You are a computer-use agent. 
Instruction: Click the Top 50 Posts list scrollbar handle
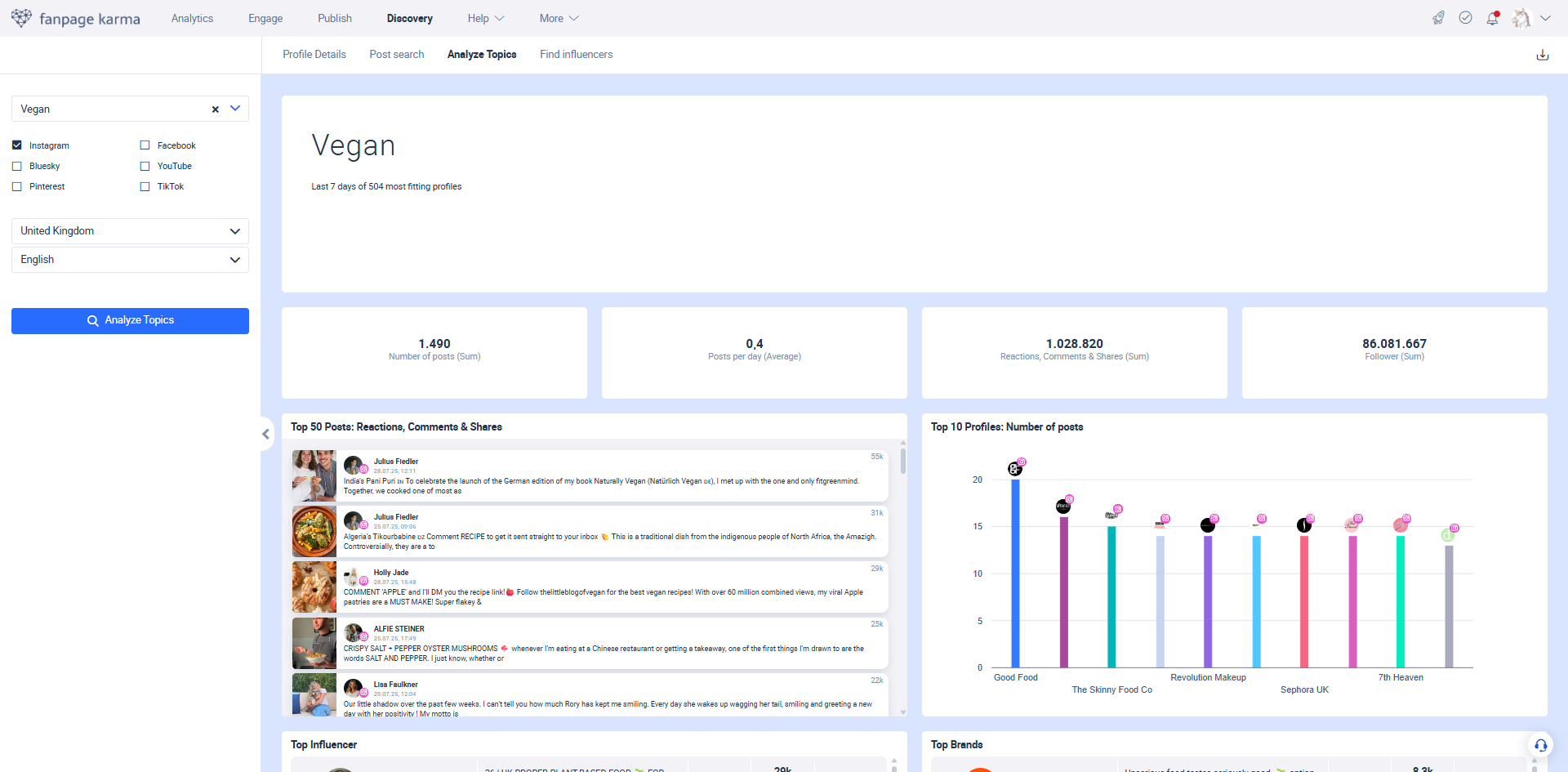[902, 460]
